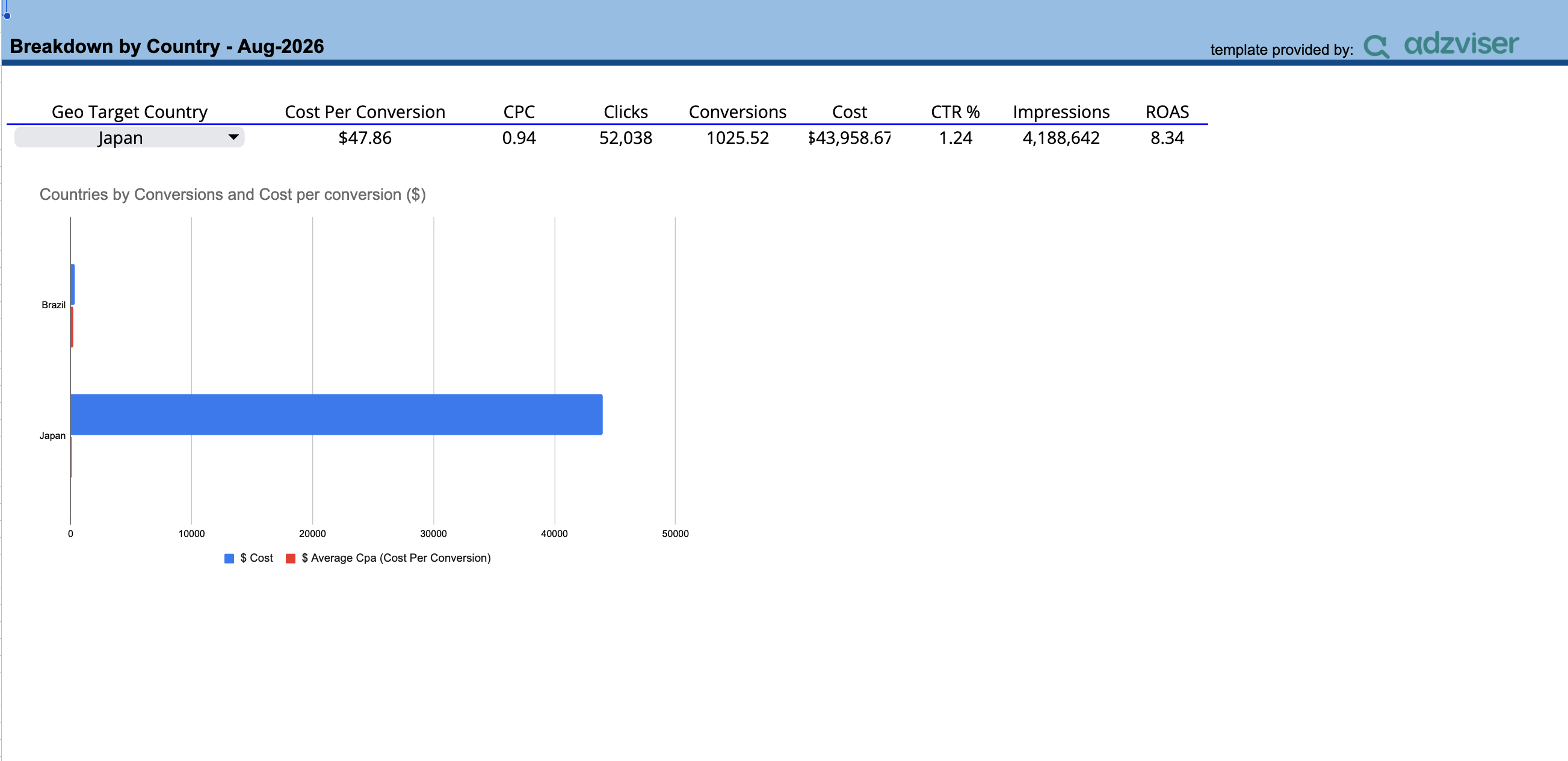Click the 'CPC' column header
This screenshot has width=1568, height=761.
tap(519, 112)
